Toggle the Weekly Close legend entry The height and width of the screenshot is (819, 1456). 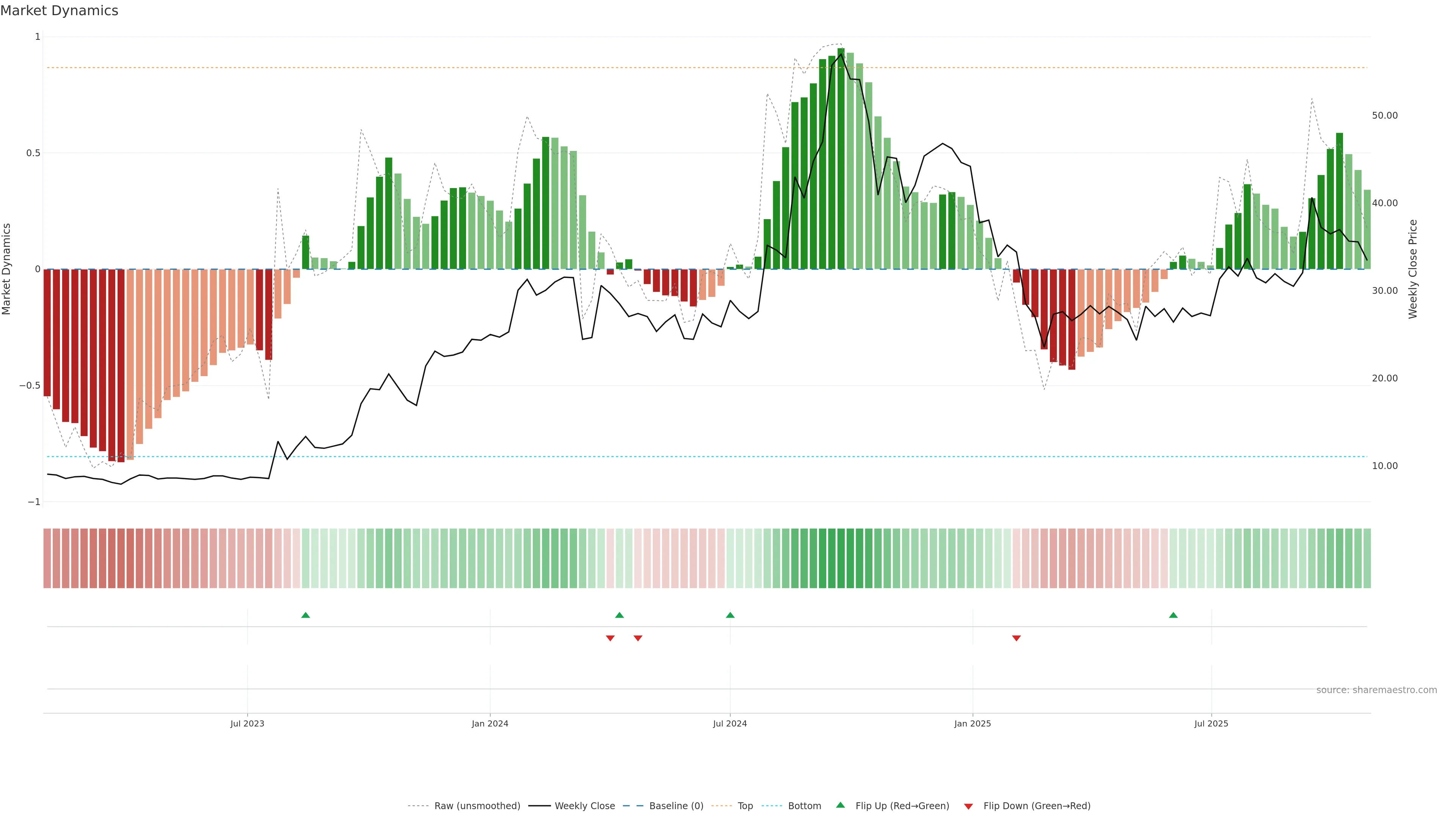584,806
